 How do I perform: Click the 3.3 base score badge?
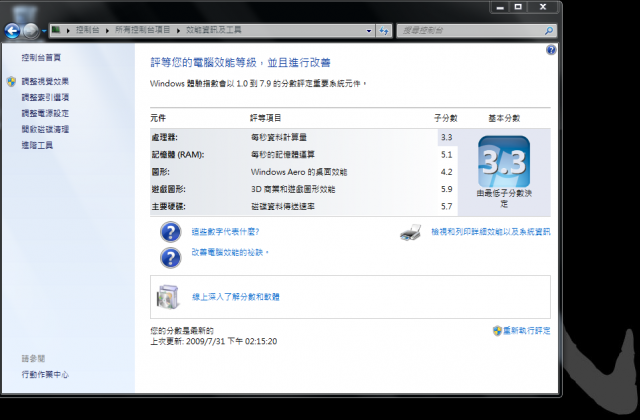coord(504,162)
